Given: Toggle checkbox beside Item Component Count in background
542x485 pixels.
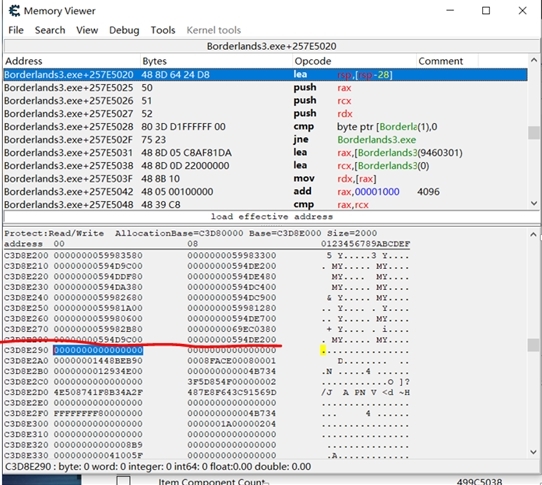Looking at the screenshot, I should [x=123, y=481].
